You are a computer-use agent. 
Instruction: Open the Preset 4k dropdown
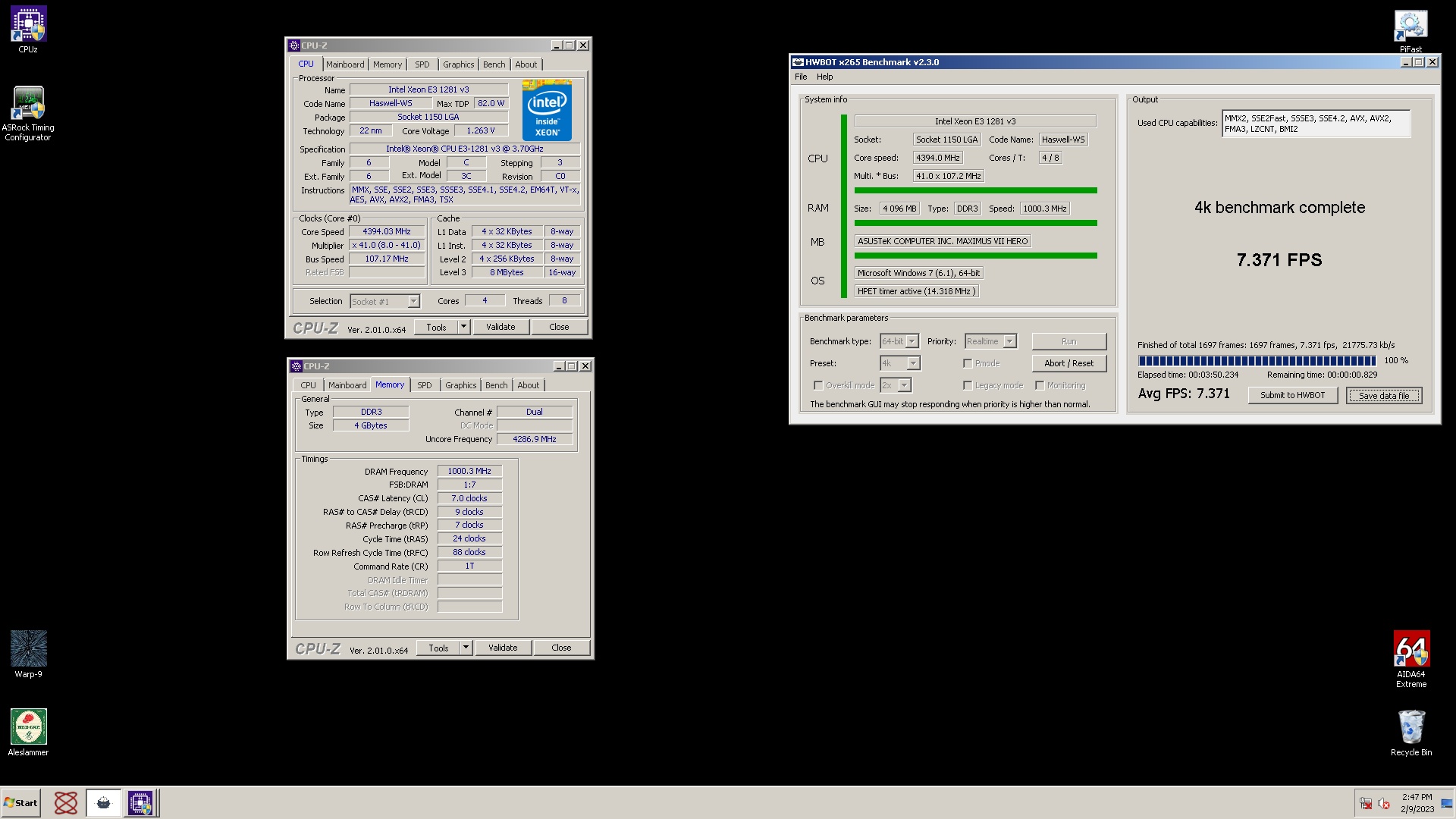(x=914, y=363)
